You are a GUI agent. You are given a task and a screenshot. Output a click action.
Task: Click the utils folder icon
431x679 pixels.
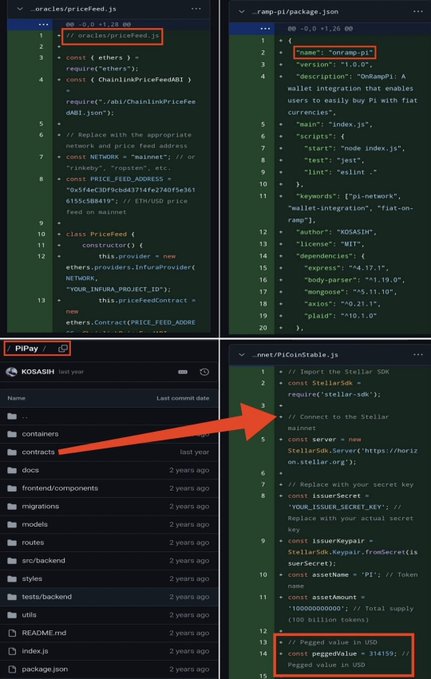click(12, 615)
